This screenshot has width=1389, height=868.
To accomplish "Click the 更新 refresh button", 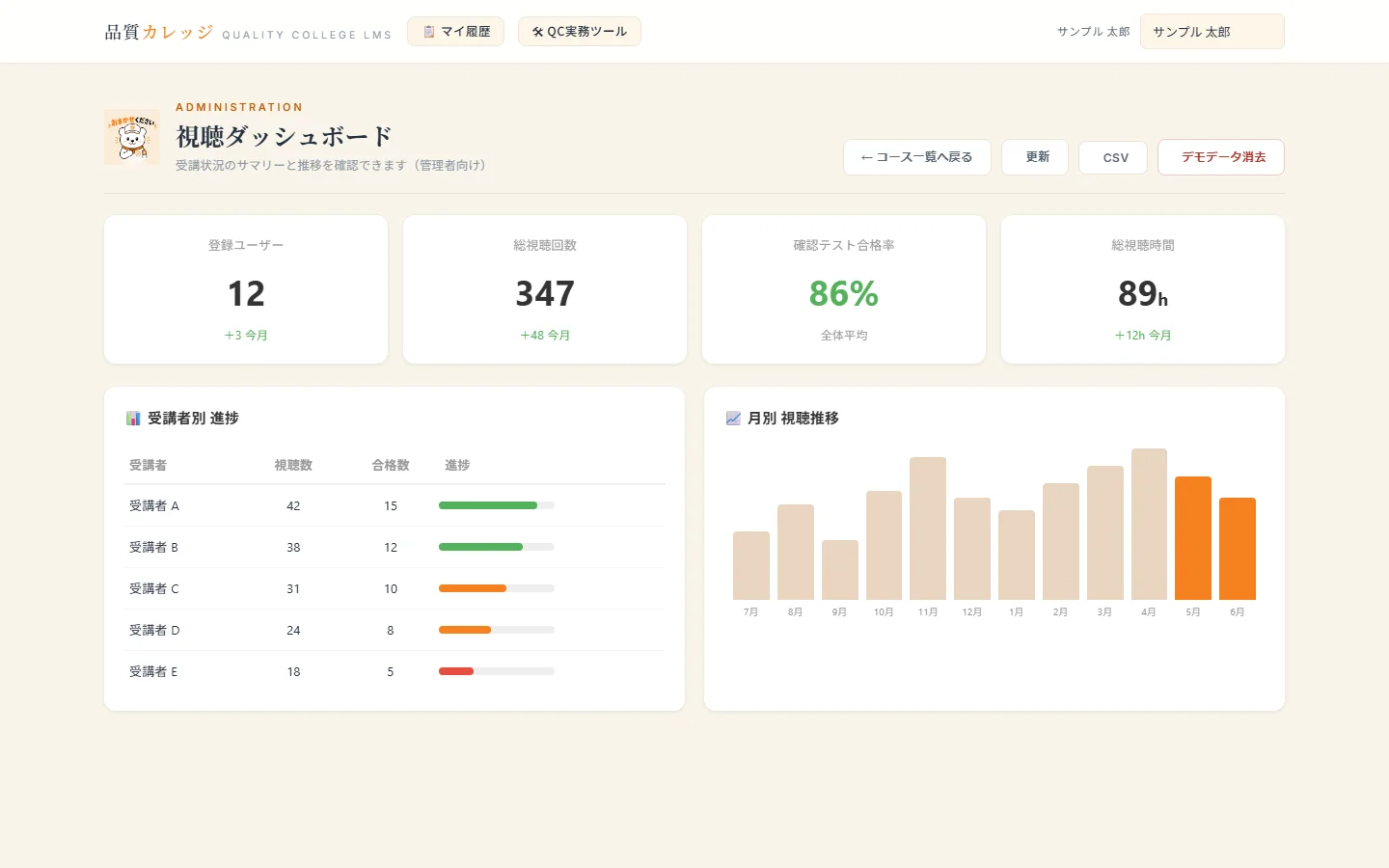I will [x=1035, y=157].
